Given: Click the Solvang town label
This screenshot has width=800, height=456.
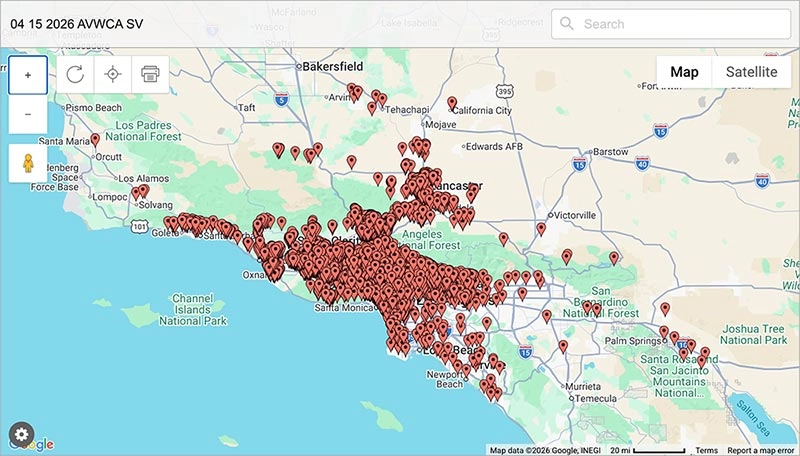Looking at the screenshot, I should click(x=156, y=205).
